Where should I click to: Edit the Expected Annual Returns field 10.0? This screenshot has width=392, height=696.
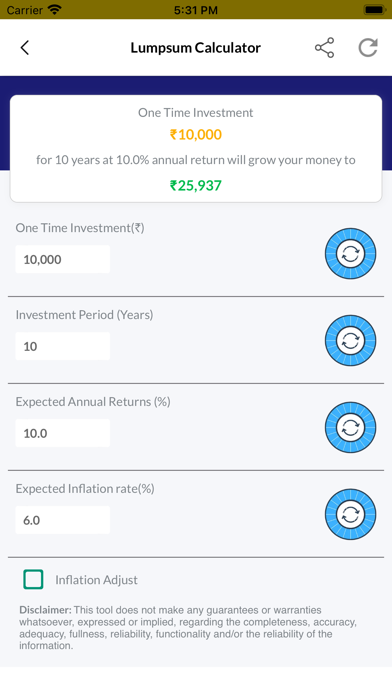tap(63, 433)
